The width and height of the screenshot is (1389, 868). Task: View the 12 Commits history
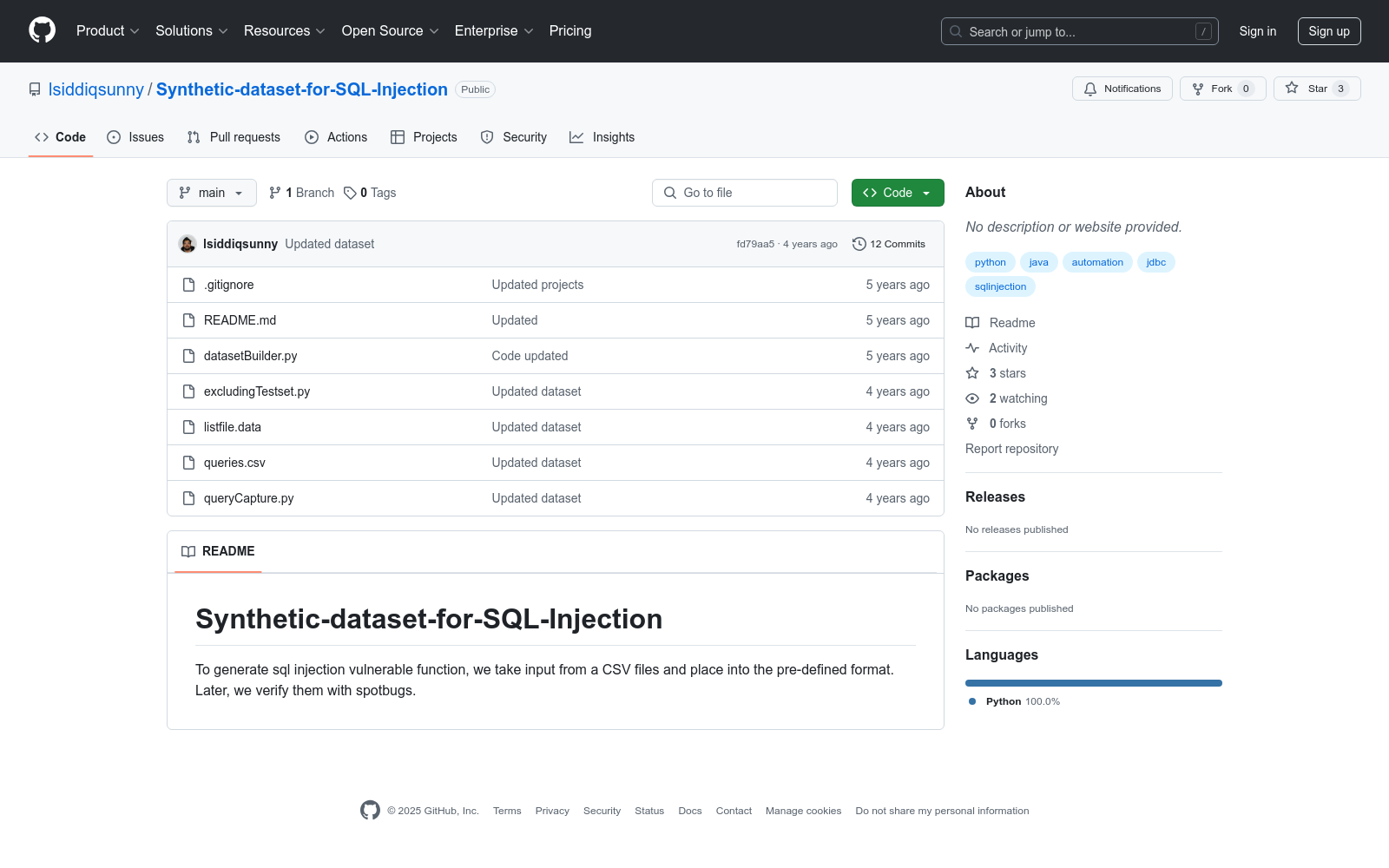pos(889,244)
